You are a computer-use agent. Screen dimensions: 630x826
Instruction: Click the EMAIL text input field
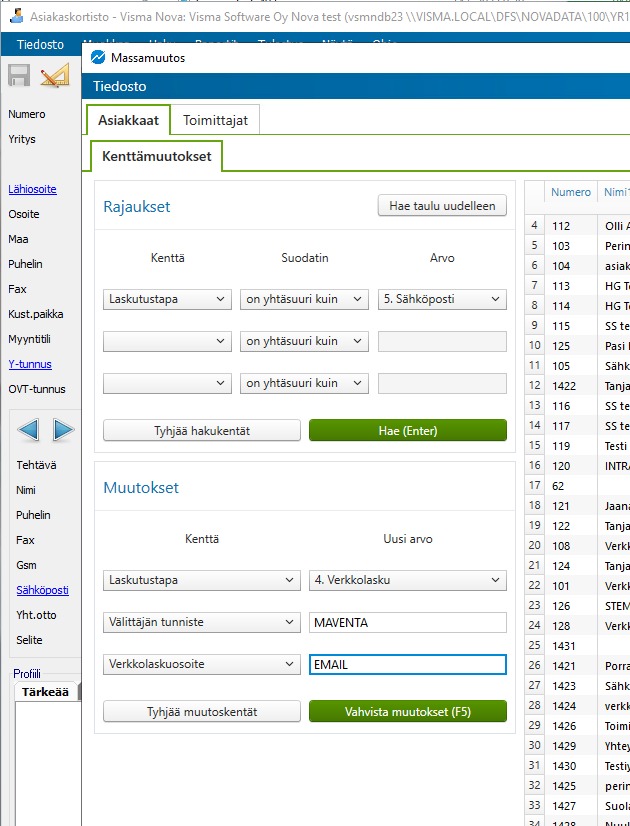[408, 665]
